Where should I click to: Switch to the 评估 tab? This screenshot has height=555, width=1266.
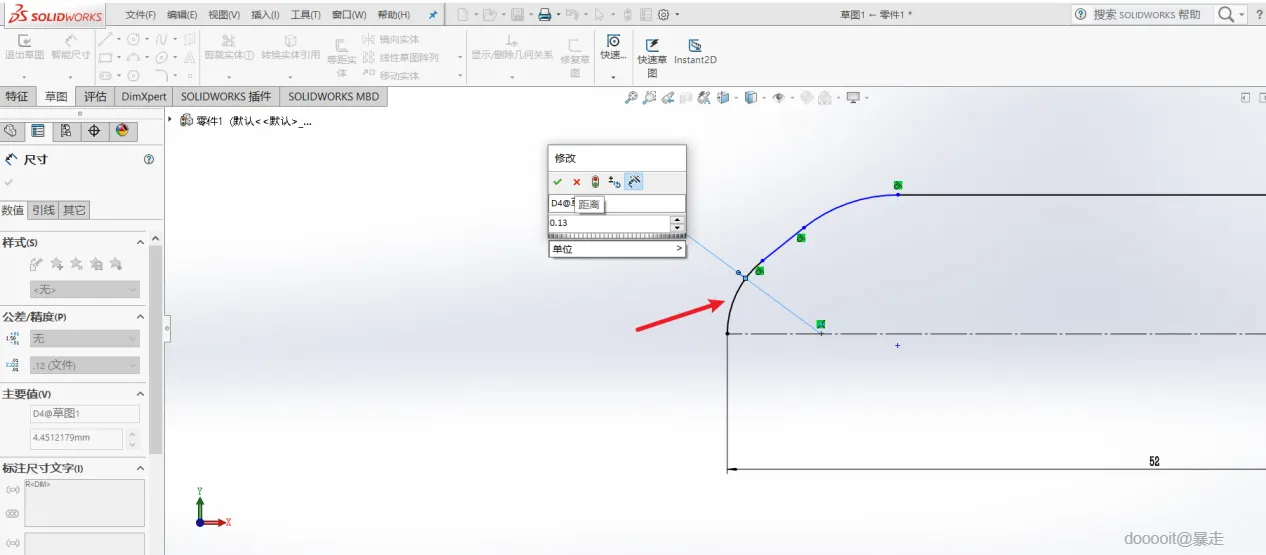(x=95, y=96)
